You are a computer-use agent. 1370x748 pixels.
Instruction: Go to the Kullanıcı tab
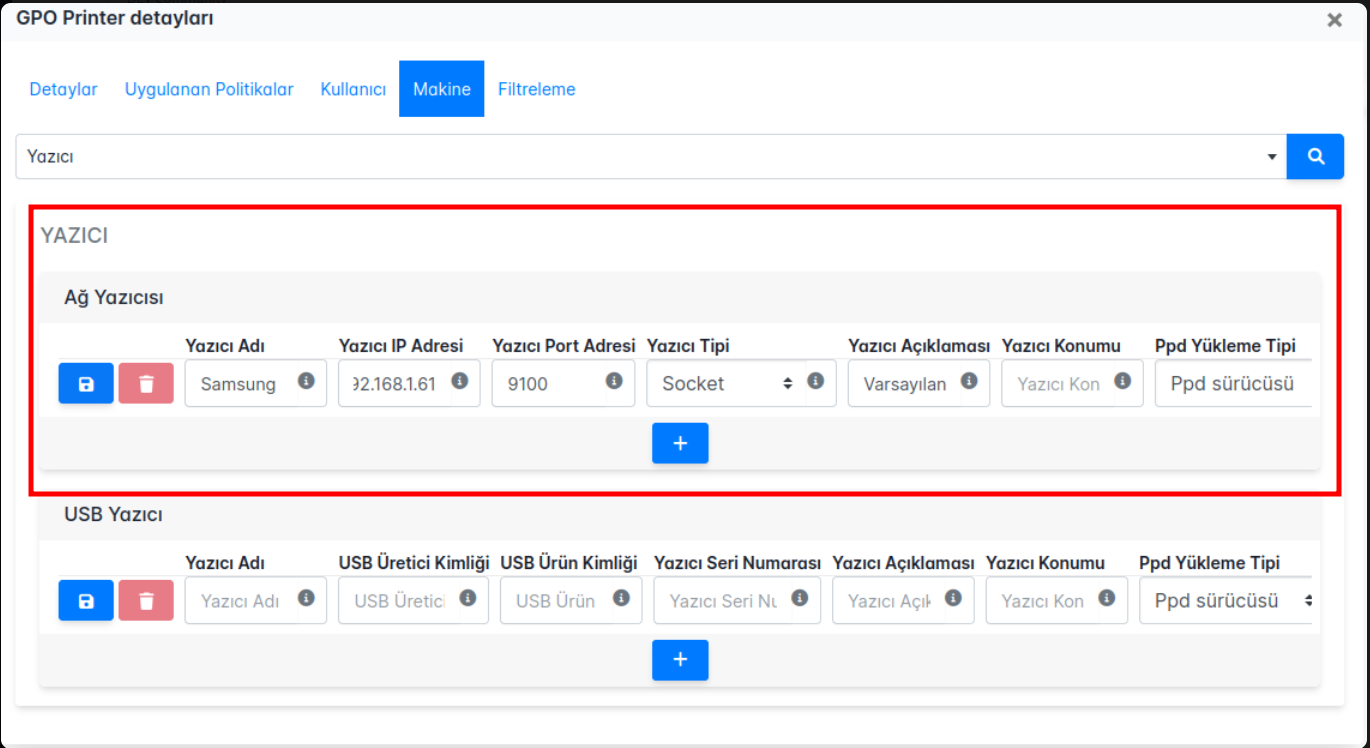(353, 89)
